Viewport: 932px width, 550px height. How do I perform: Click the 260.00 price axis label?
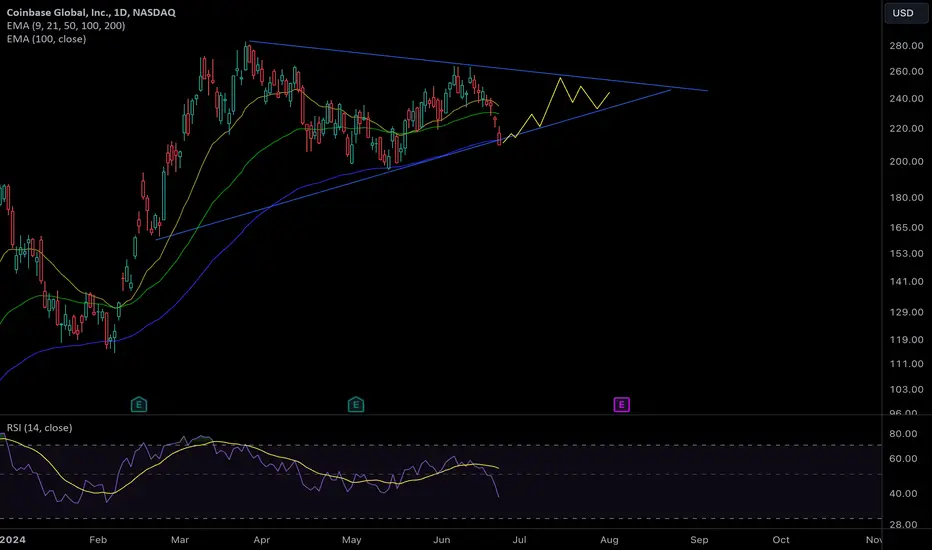[x=906, y=71]
